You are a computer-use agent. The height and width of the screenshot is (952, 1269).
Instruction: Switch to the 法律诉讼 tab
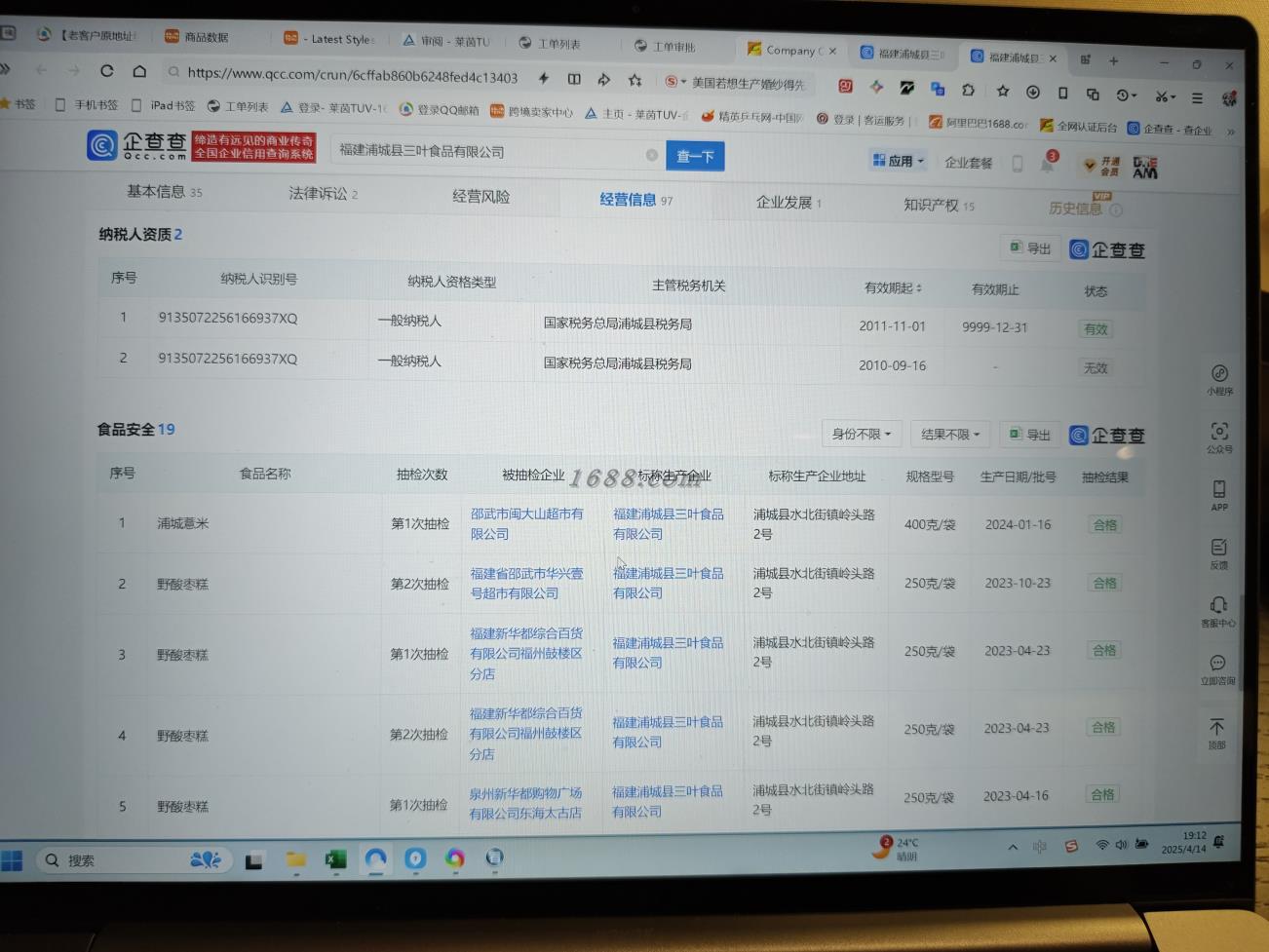point(323,193)
